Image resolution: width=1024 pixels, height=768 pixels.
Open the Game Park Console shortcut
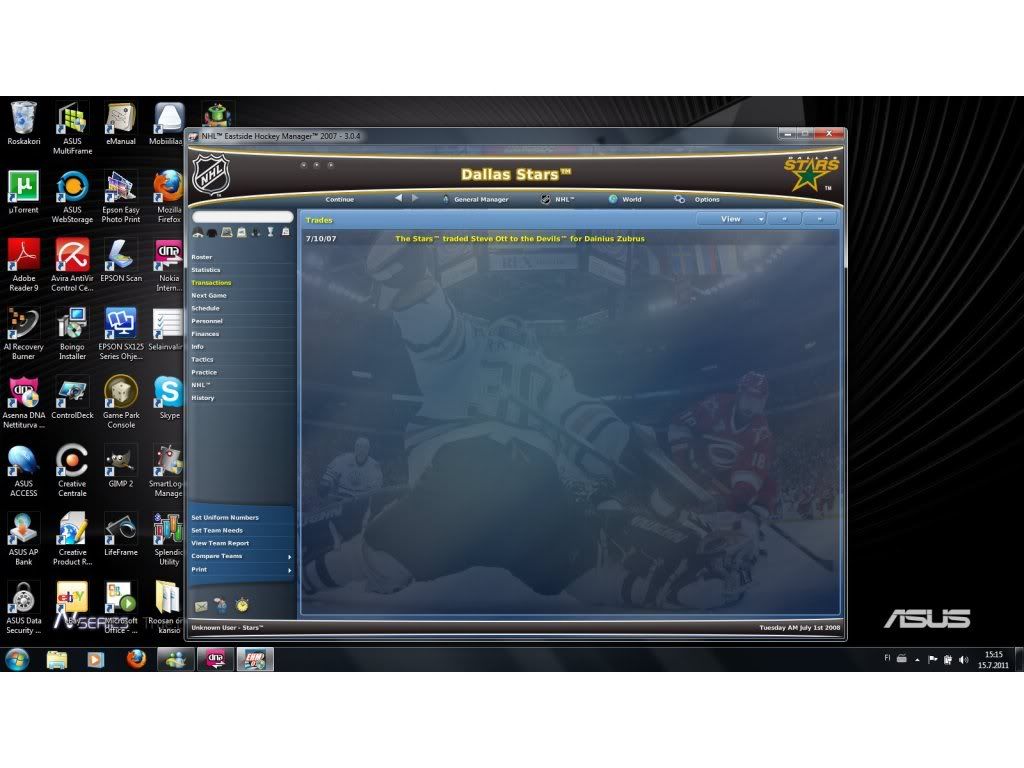(x=121, y=402)
